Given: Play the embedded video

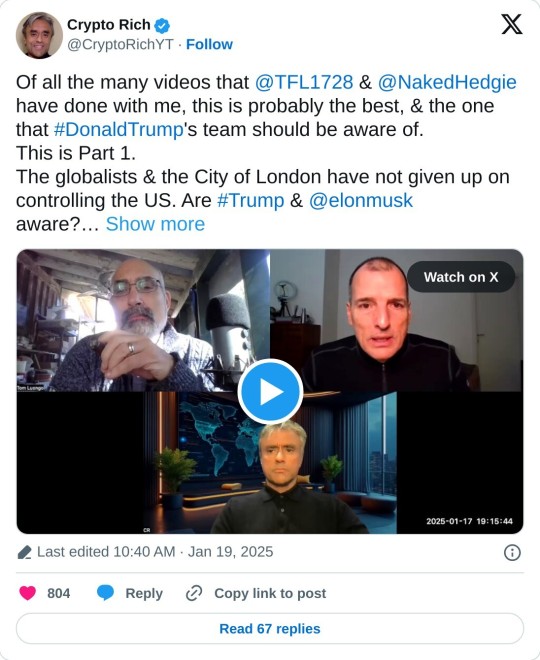Looking at the screenshot, I should tap(270, 391).
